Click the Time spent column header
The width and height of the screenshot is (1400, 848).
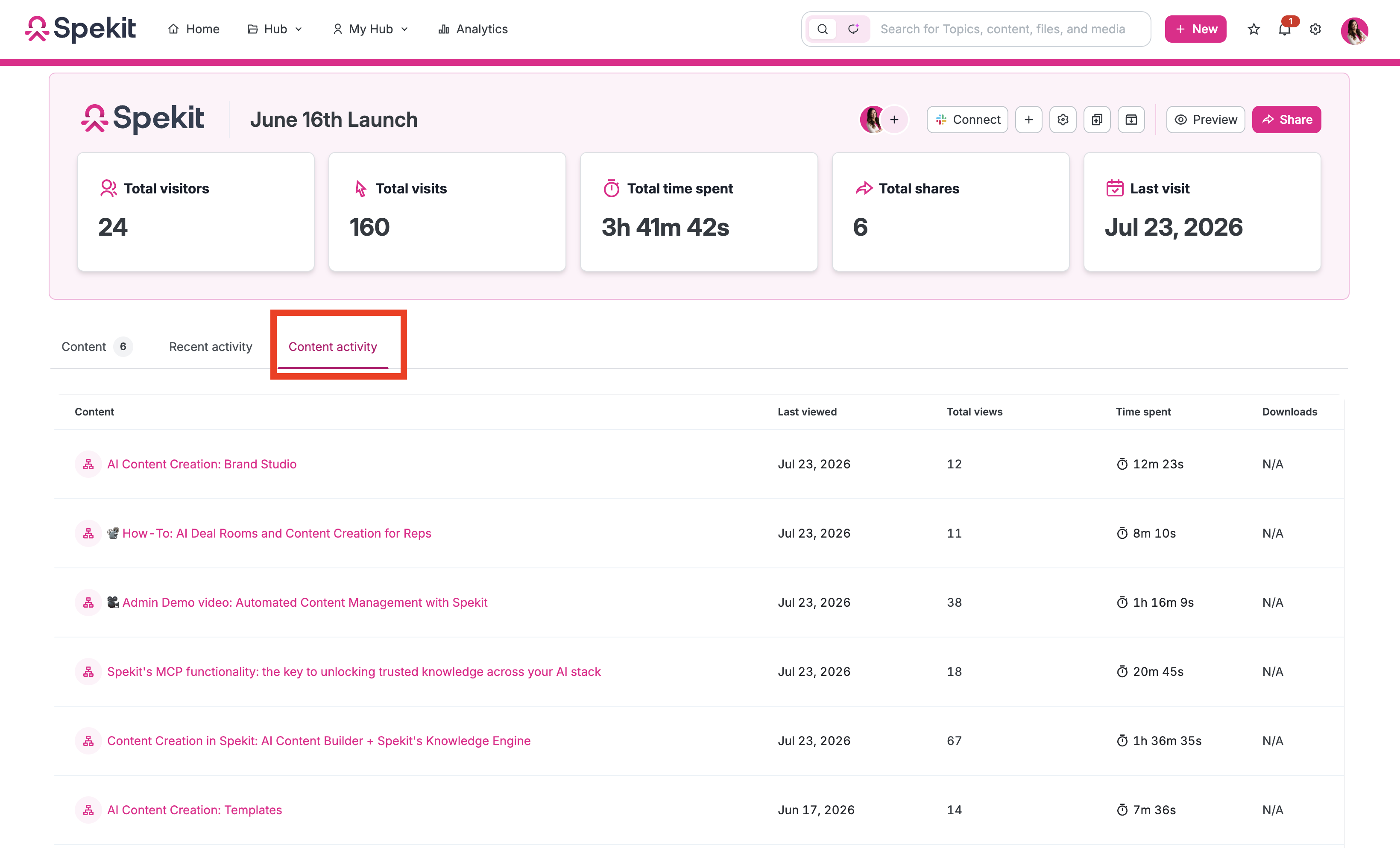coord(1143,412)
